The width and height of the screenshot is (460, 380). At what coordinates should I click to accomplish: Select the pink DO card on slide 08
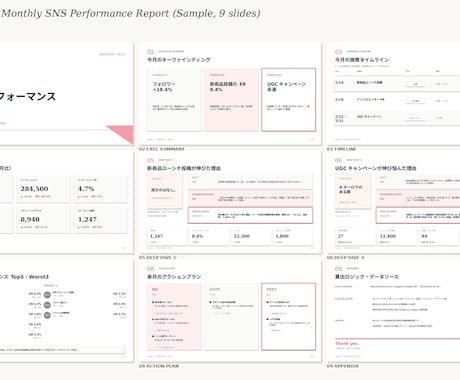(174, 317)
